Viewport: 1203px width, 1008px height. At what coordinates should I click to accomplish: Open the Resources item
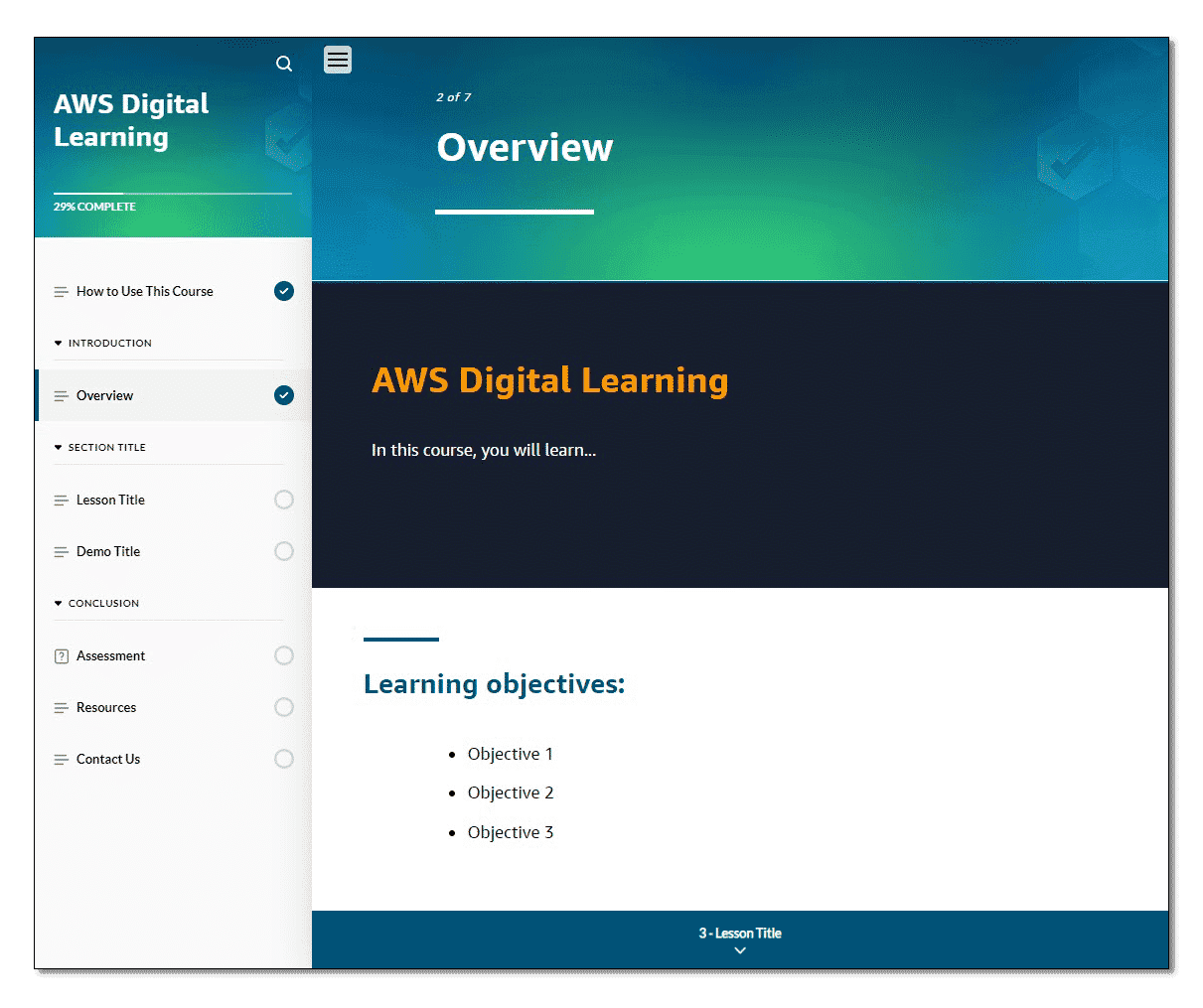pyautogui.click(x=173, y=707)
